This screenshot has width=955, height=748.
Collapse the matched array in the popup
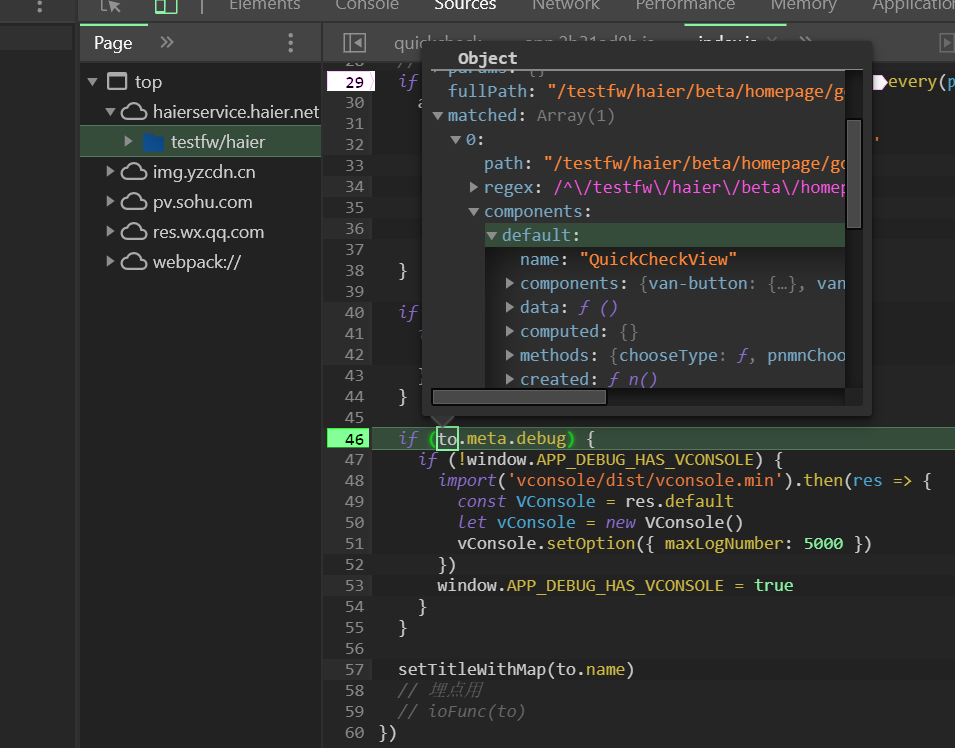[438, 116]
